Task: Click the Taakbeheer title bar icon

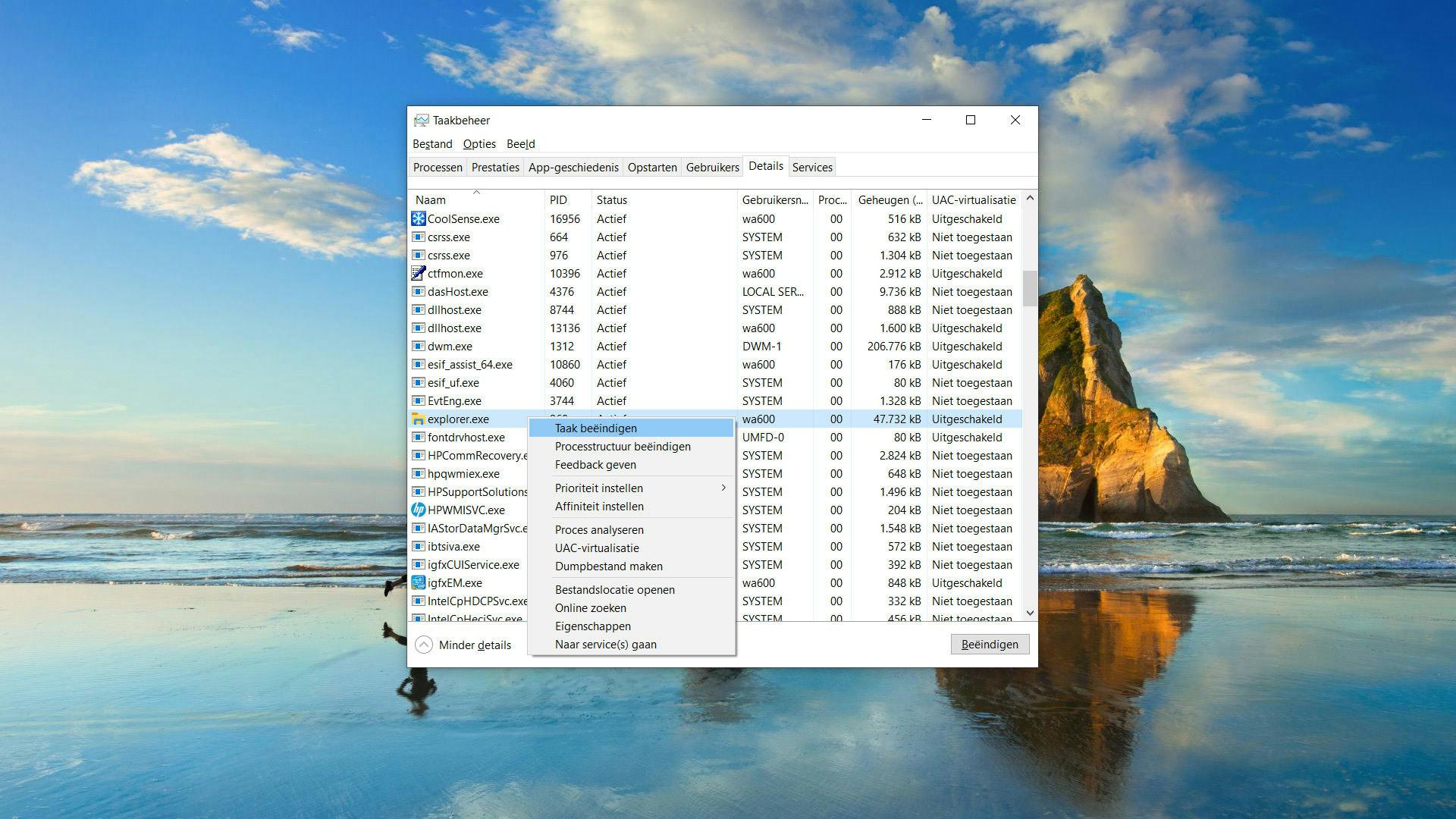Action: pyautogui.click(x=421, y=121)
